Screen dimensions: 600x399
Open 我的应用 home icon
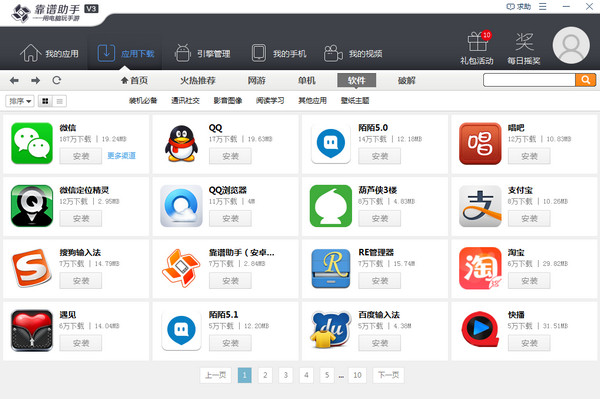pos(31,53)
